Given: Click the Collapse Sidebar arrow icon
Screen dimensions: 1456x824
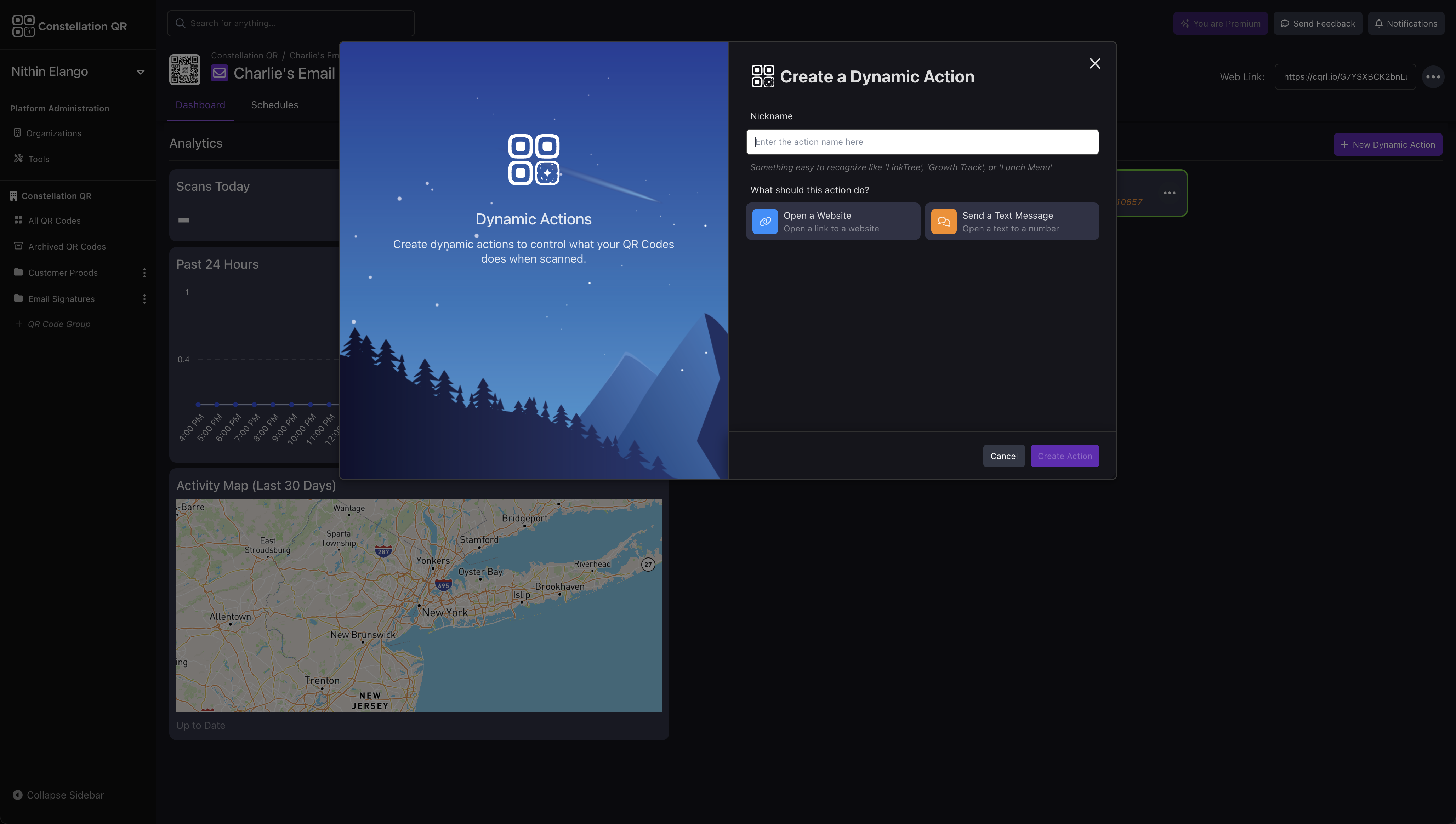Looking at the screenshot, I should click(x=18, y=795).
